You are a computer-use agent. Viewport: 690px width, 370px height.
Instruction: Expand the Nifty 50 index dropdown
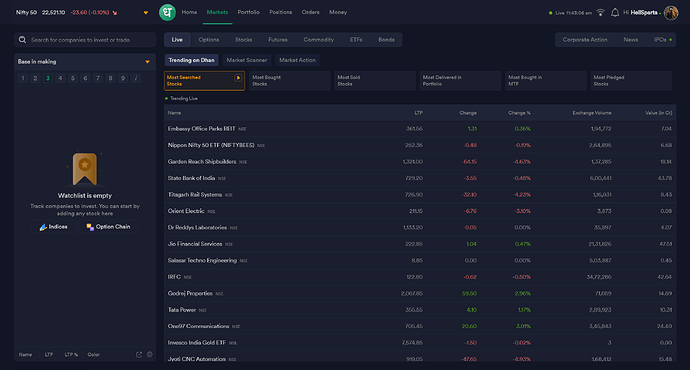click(146, 13)
